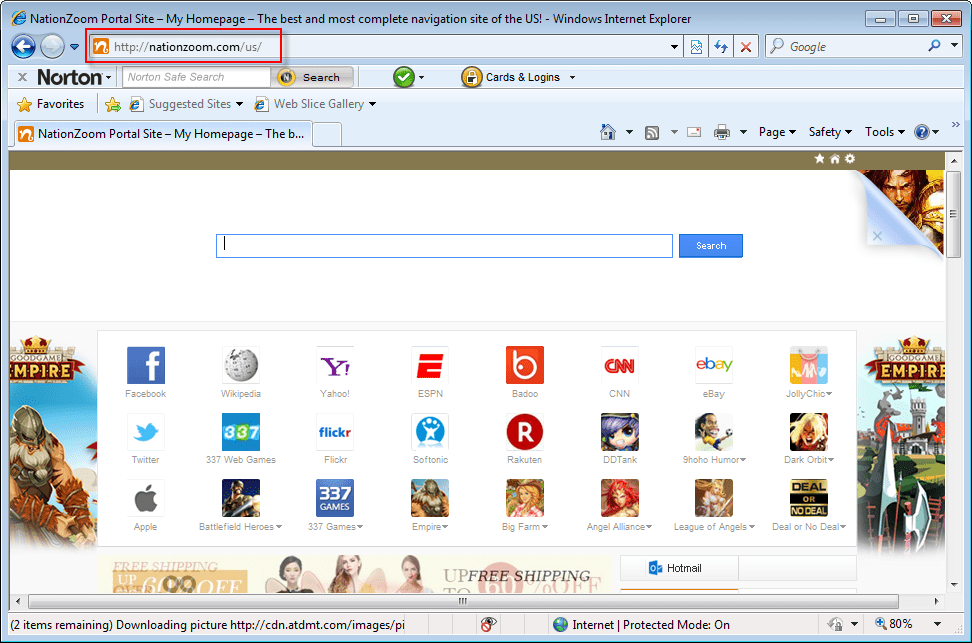
Task: Open the Favorites button
Action: click(x=51, y=104)
